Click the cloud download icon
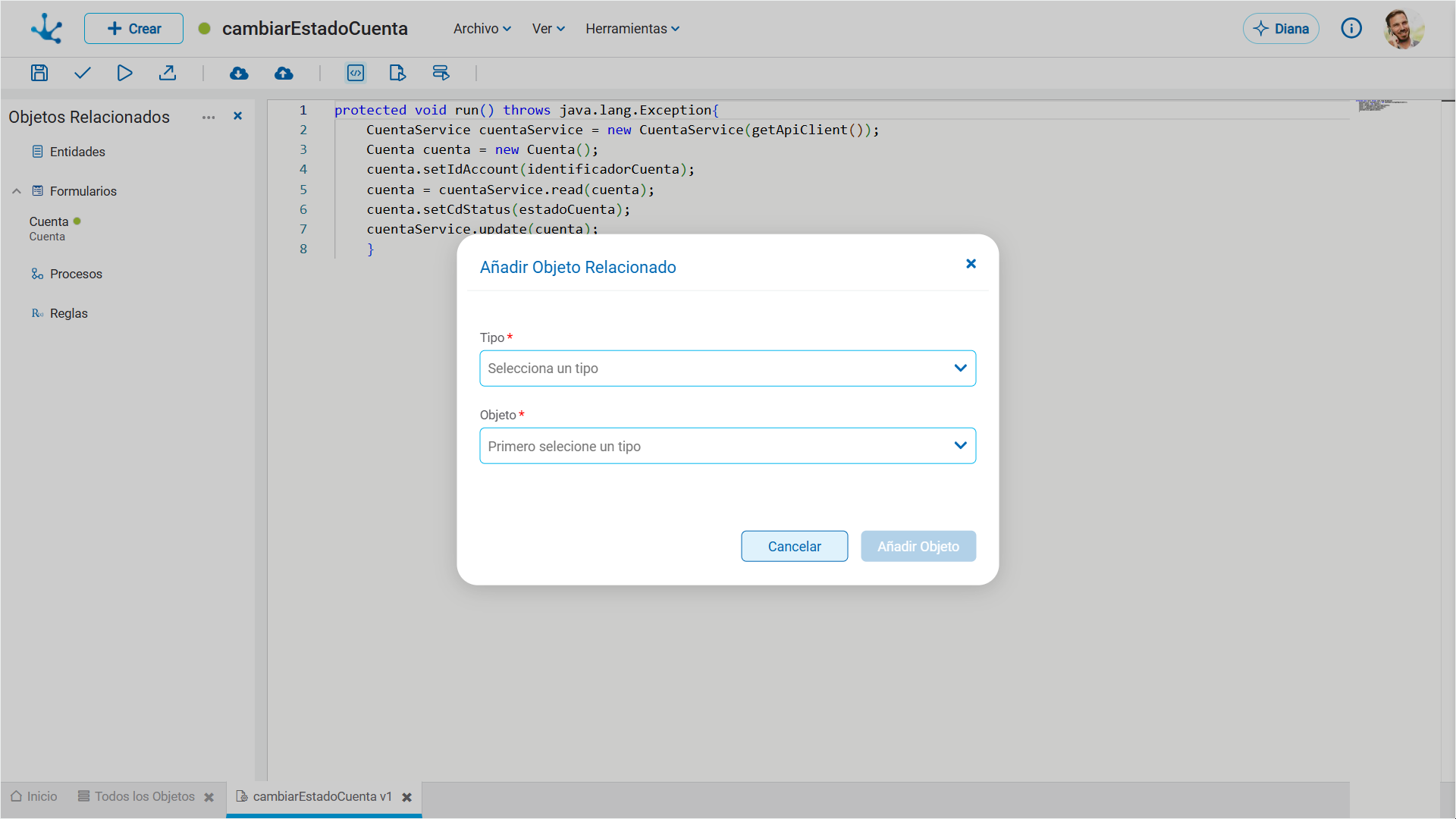The height and width of the screenshot is (819, 1456). point(239,73)
